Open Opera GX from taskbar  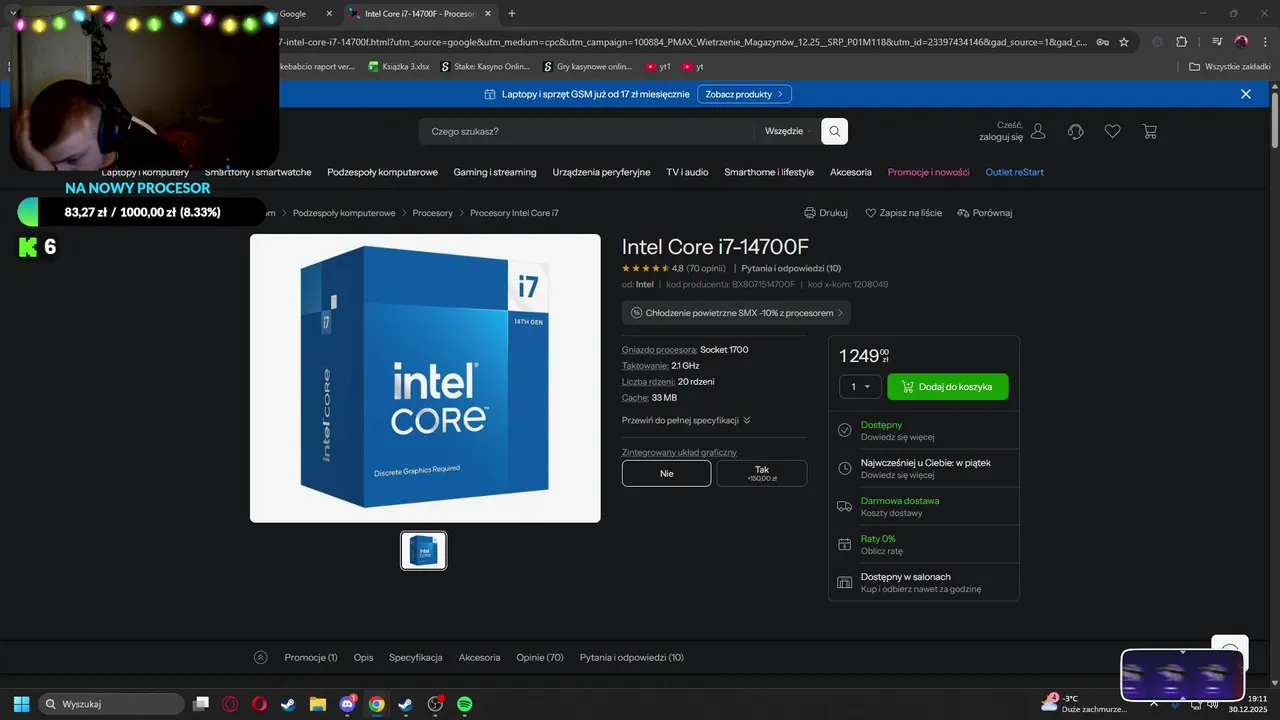[230, 704]
